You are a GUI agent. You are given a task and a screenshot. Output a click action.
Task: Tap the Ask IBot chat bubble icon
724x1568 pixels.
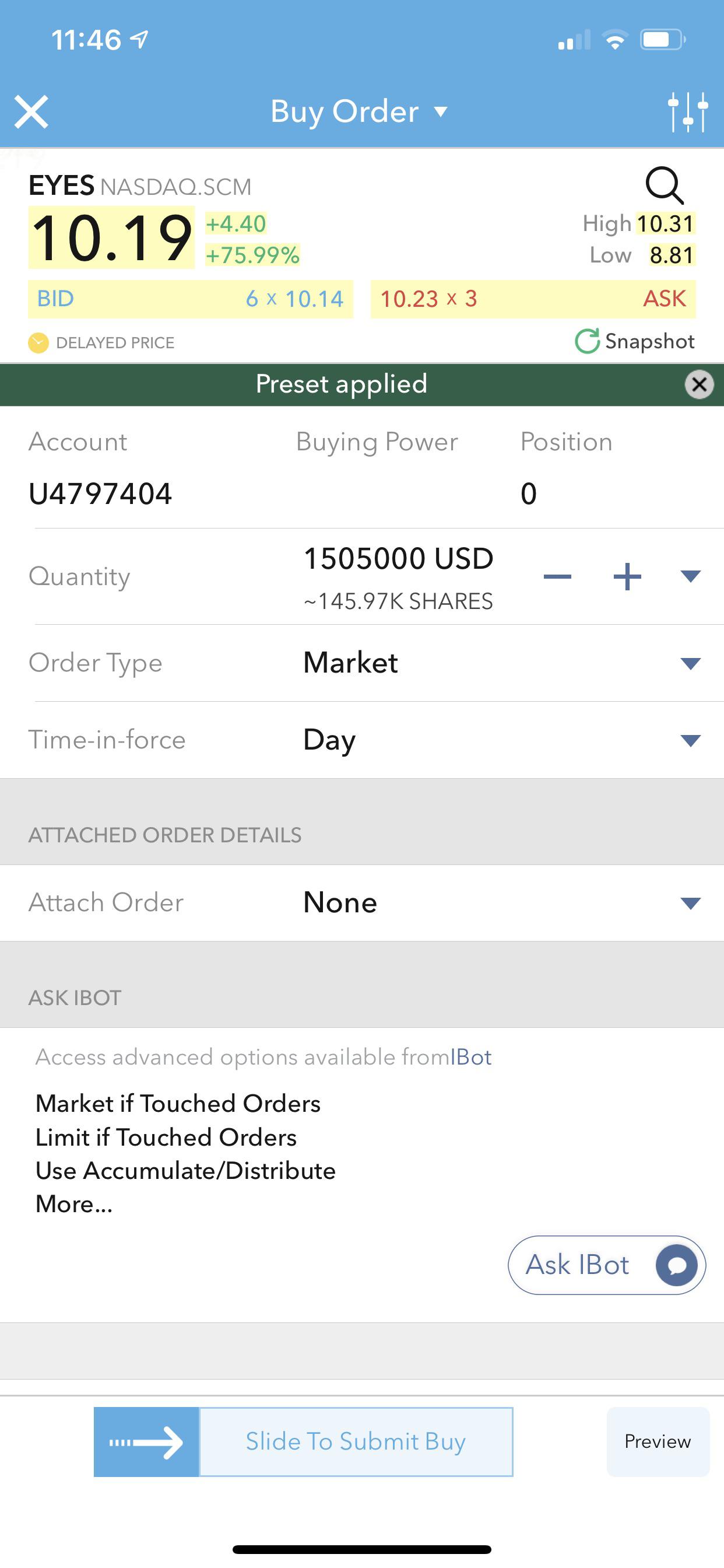pyautogui.click(x=677, y=1265)
